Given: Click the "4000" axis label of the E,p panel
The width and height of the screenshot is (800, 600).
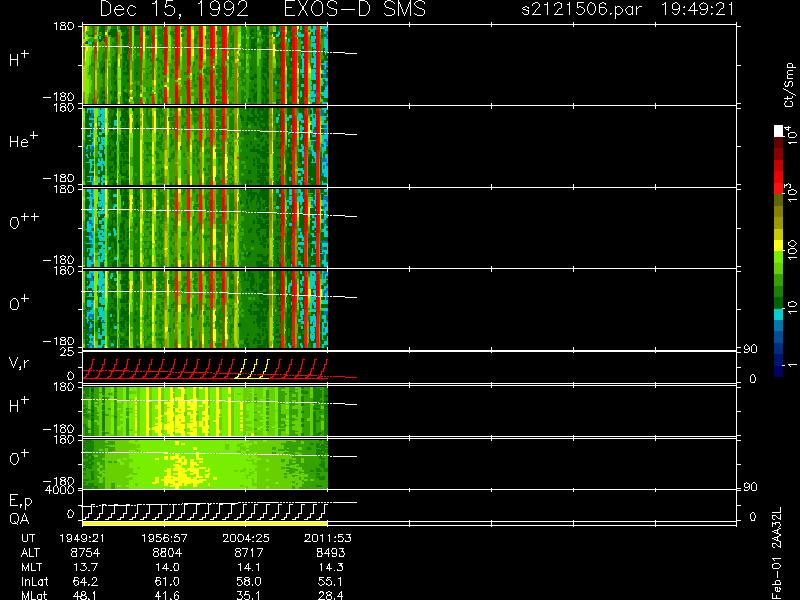Looking at the screenshot, I should pos(59,490).
